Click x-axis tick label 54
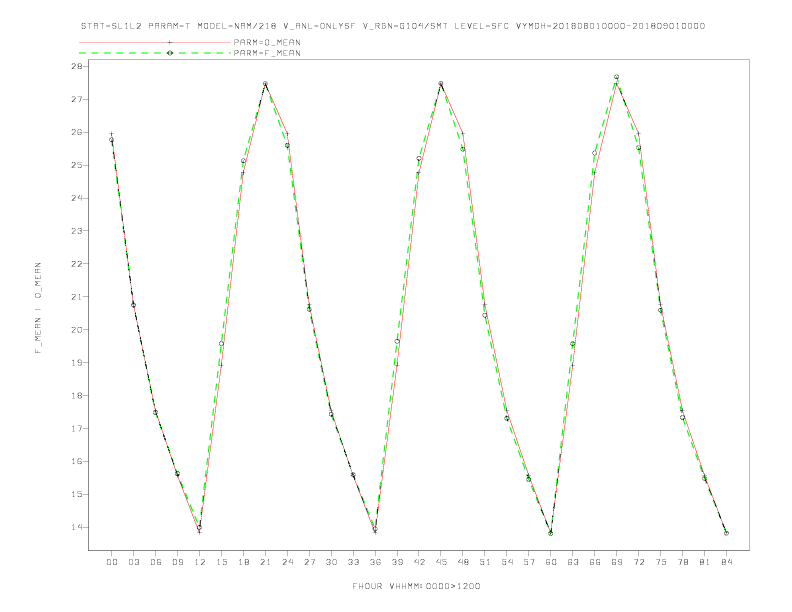The height and width of the screenshot is (612, 792). 507,562
